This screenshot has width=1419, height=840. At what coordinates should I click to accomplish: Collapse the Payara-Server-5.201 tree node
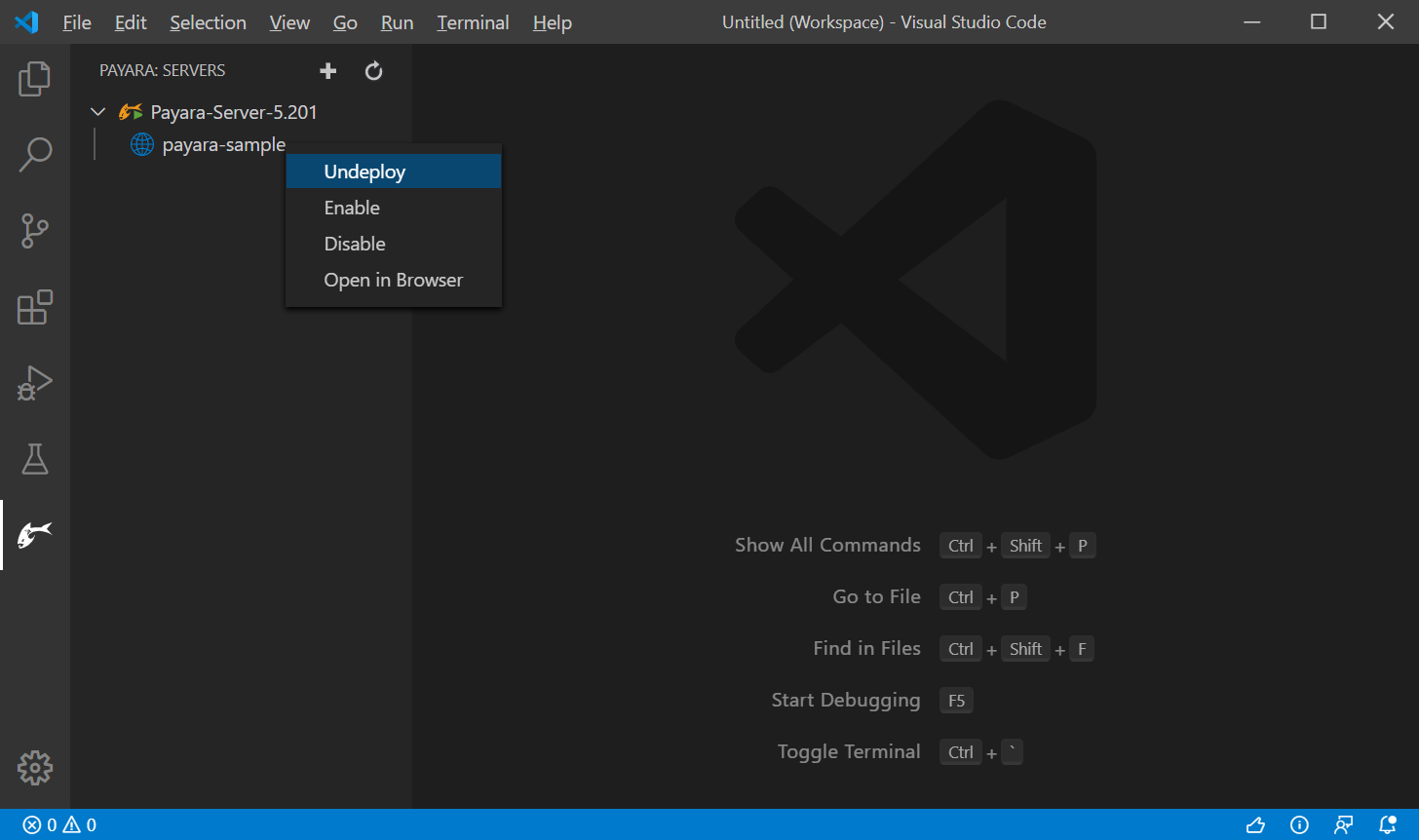[98, 112]
